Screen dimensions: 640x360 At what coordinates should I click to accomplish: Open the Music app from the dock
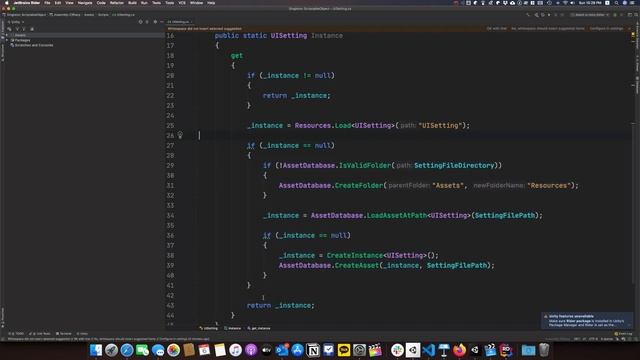click(x=236, y=350)
